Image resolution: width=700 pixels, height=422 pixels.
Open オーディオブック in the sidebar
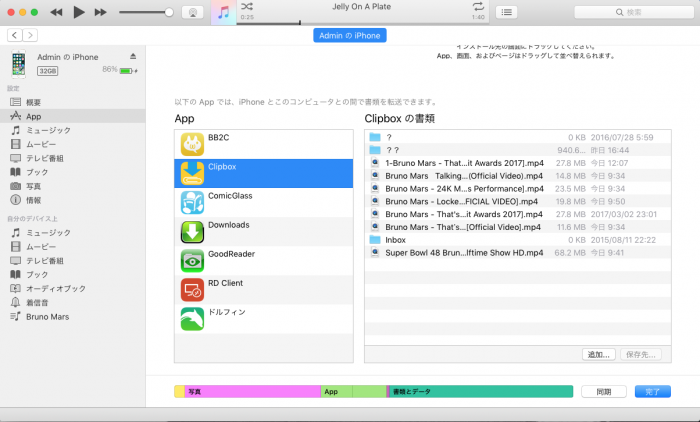pyautogui.click(x=72, y=288)
